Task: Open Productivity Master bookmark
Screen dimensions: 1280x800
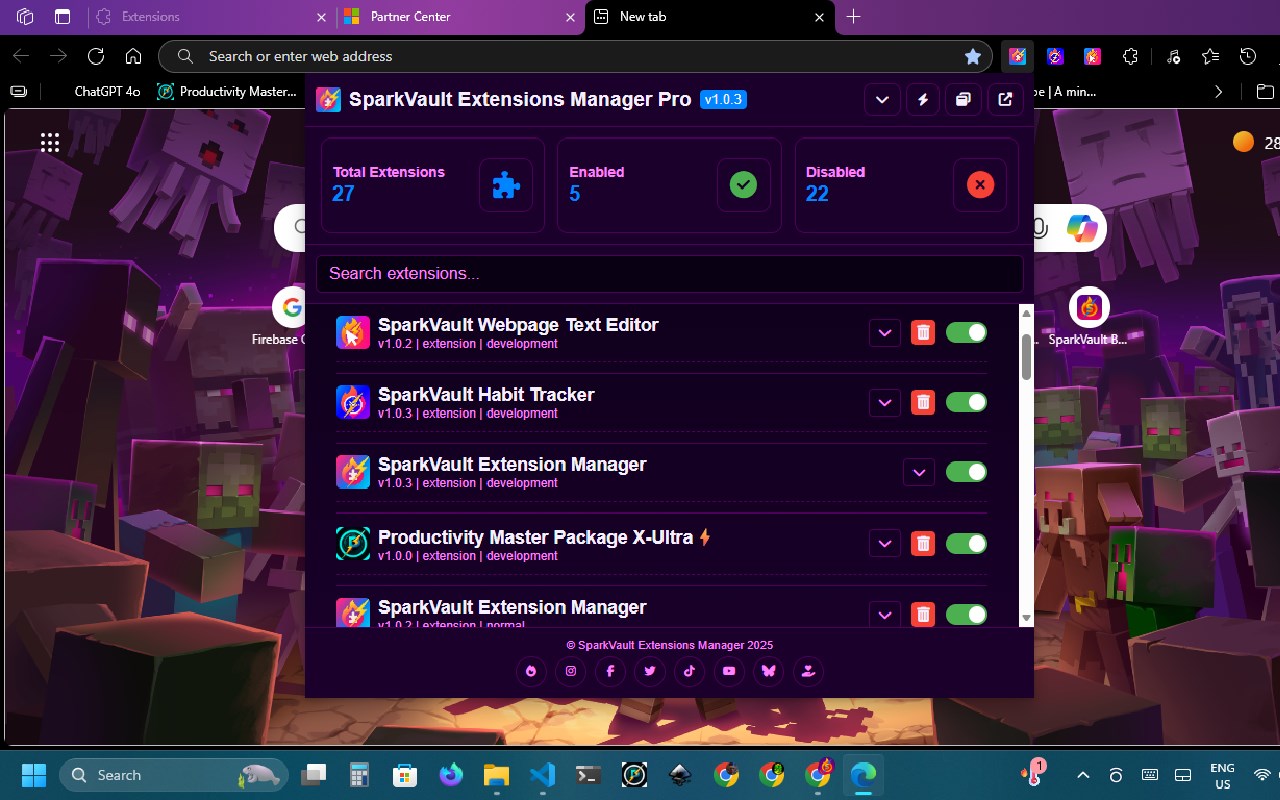Action: 227,91
